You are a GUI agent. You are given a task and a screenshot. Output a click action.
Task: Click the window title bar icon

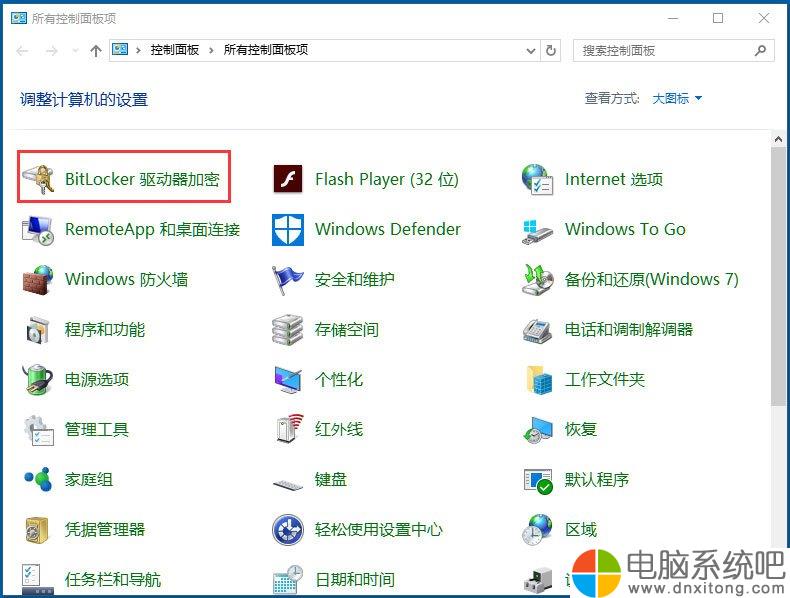tap(19, 19)
